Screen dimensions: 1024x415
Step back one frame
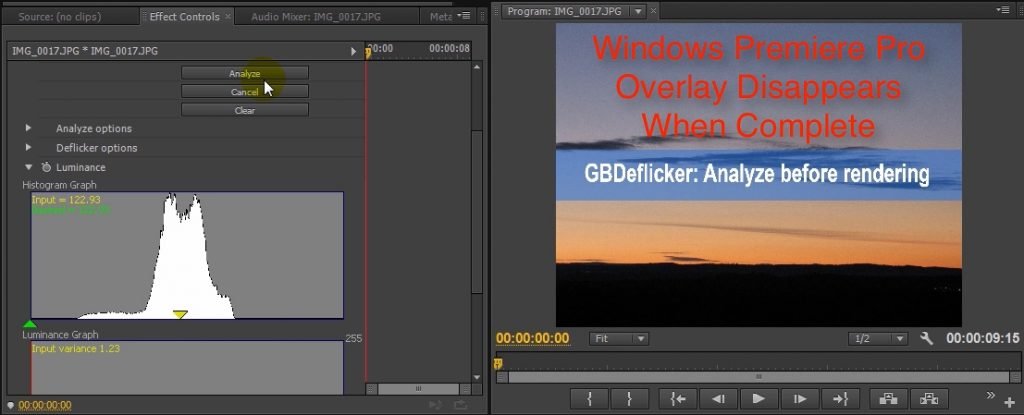click(x=718, y=397)
